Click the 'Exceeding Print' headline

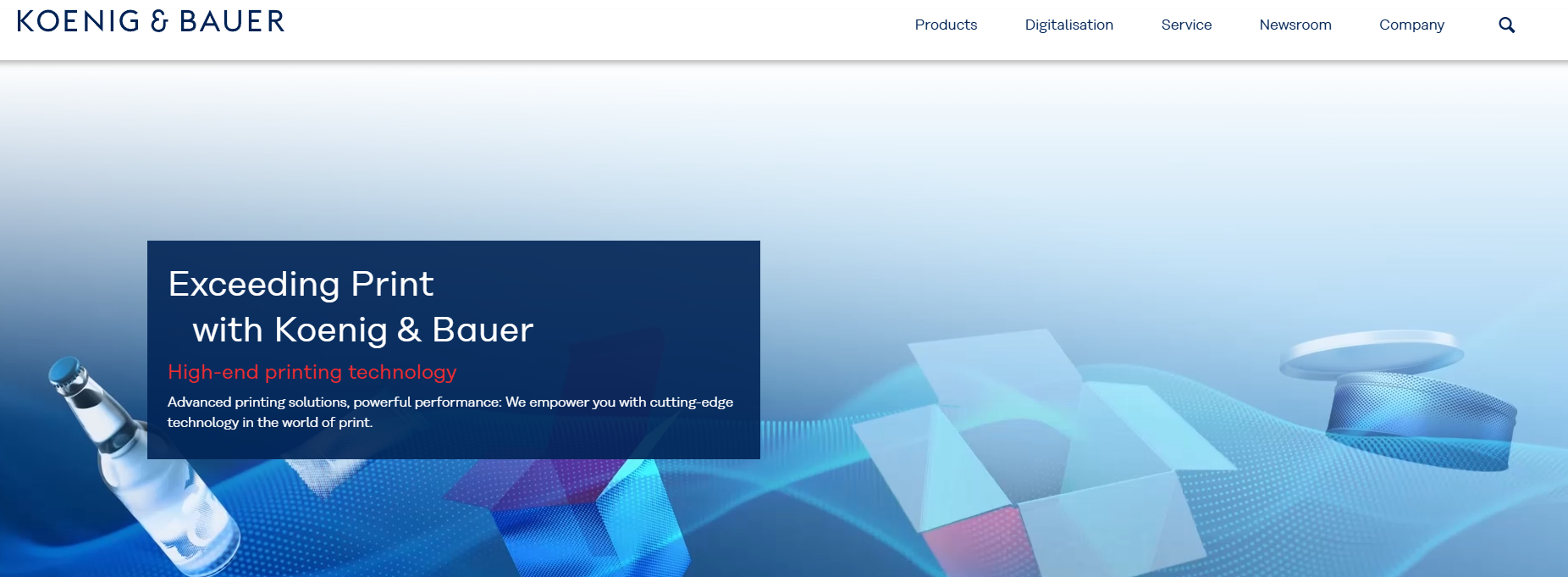point(301,284)
